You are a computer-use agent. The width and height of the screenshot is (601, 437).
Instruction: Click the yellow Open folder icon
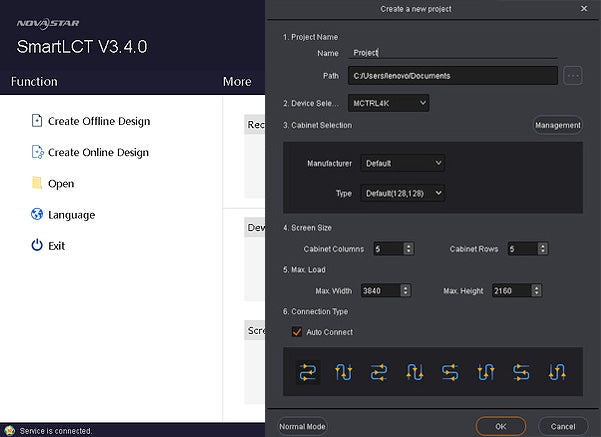(x=37, y=183)
